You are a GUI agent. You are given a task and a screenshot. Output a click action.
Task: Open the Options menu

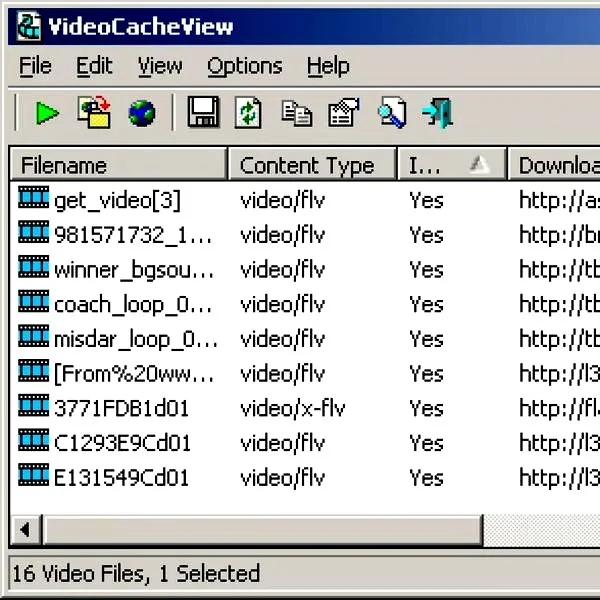245,66
